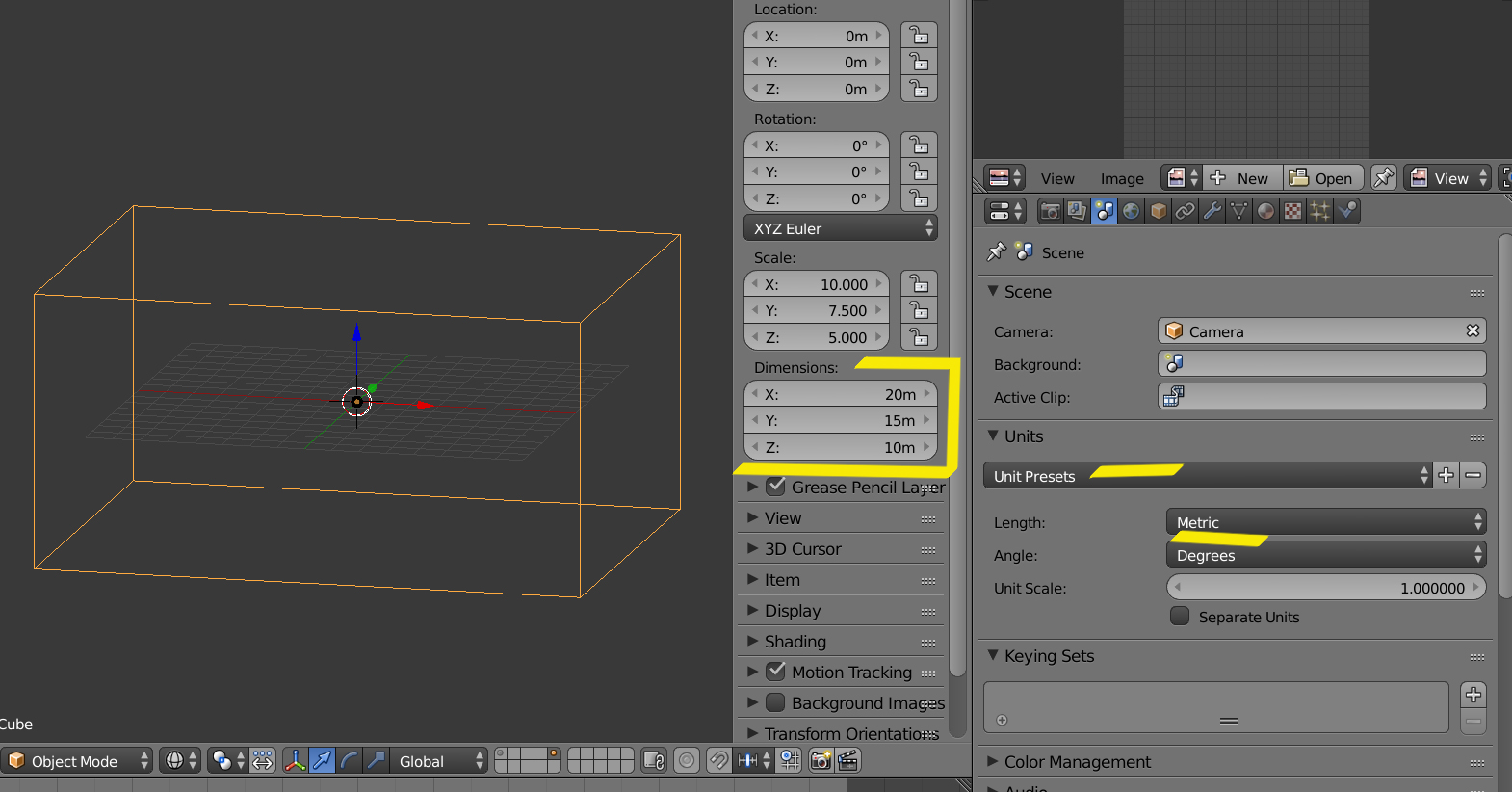The width and height of the screenshot is (1512, 792).
Task: Click the OpenGL render animation clapper icon
Action: tap(847, 761)
